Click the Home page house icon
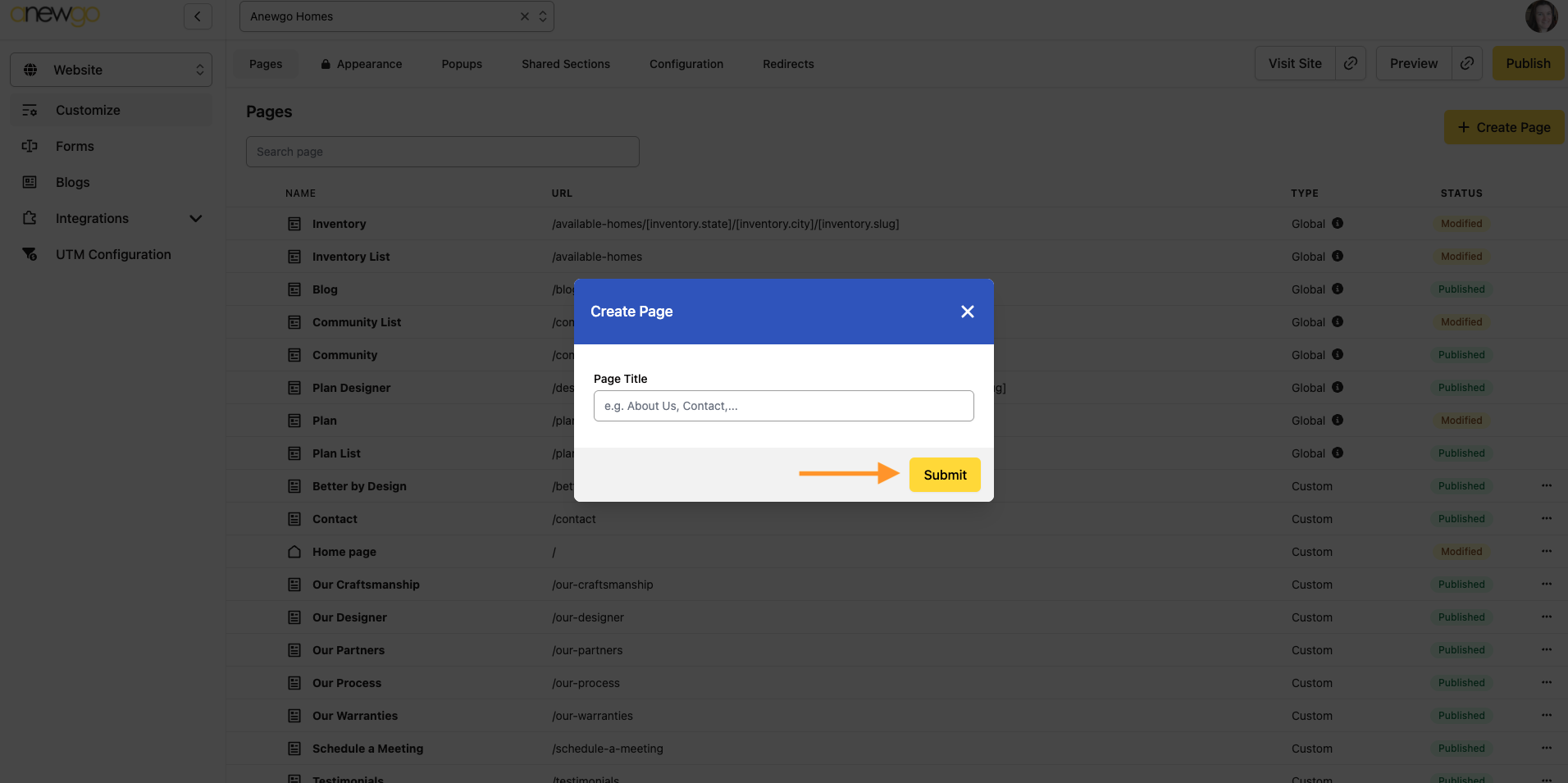 (x=294, y=552)
